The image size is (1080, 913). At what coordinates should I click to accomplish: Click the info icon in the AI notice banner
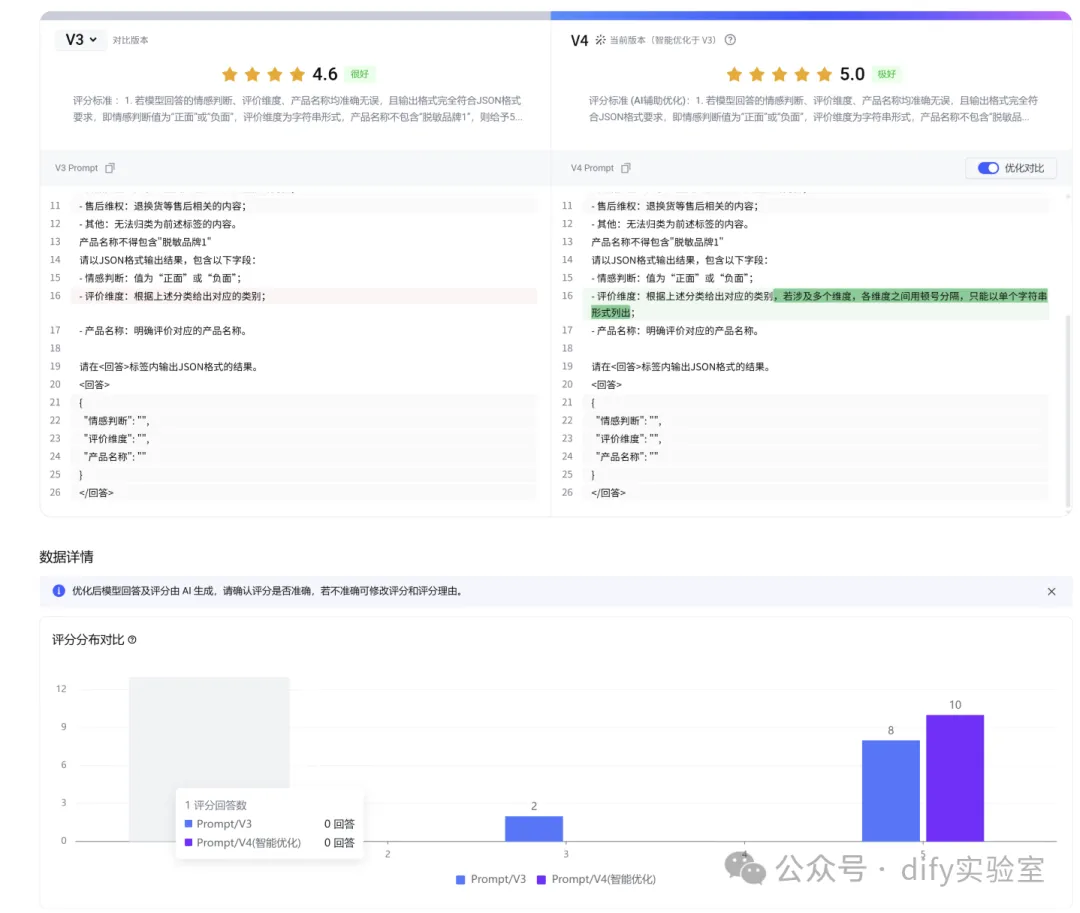(x=58, y=591)
